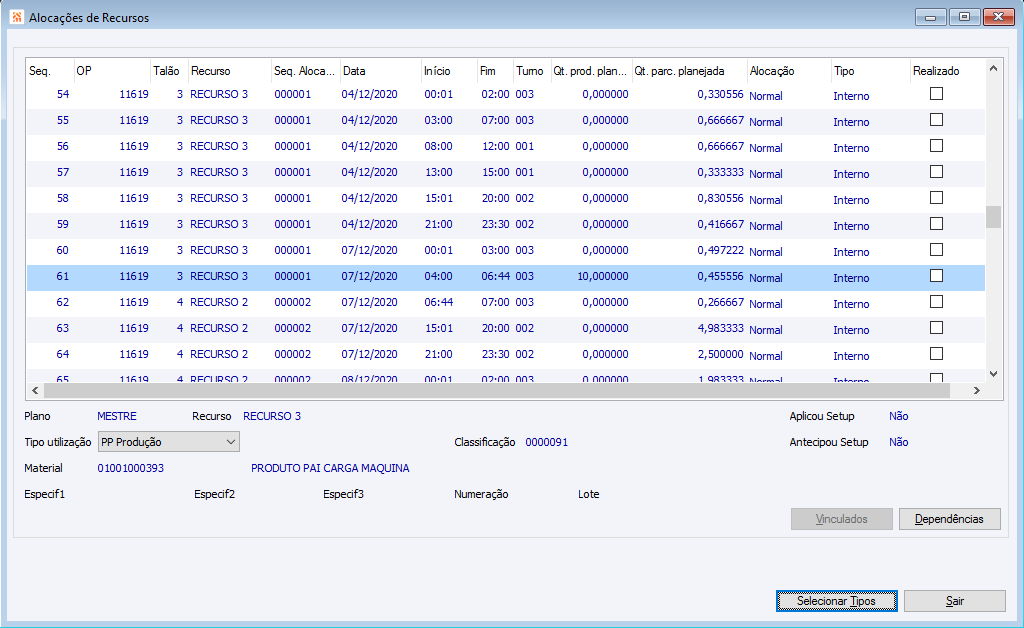Click Classificação value 0000091
Image resolution: width=1024 pixels, height=628 pixels.
547,442
